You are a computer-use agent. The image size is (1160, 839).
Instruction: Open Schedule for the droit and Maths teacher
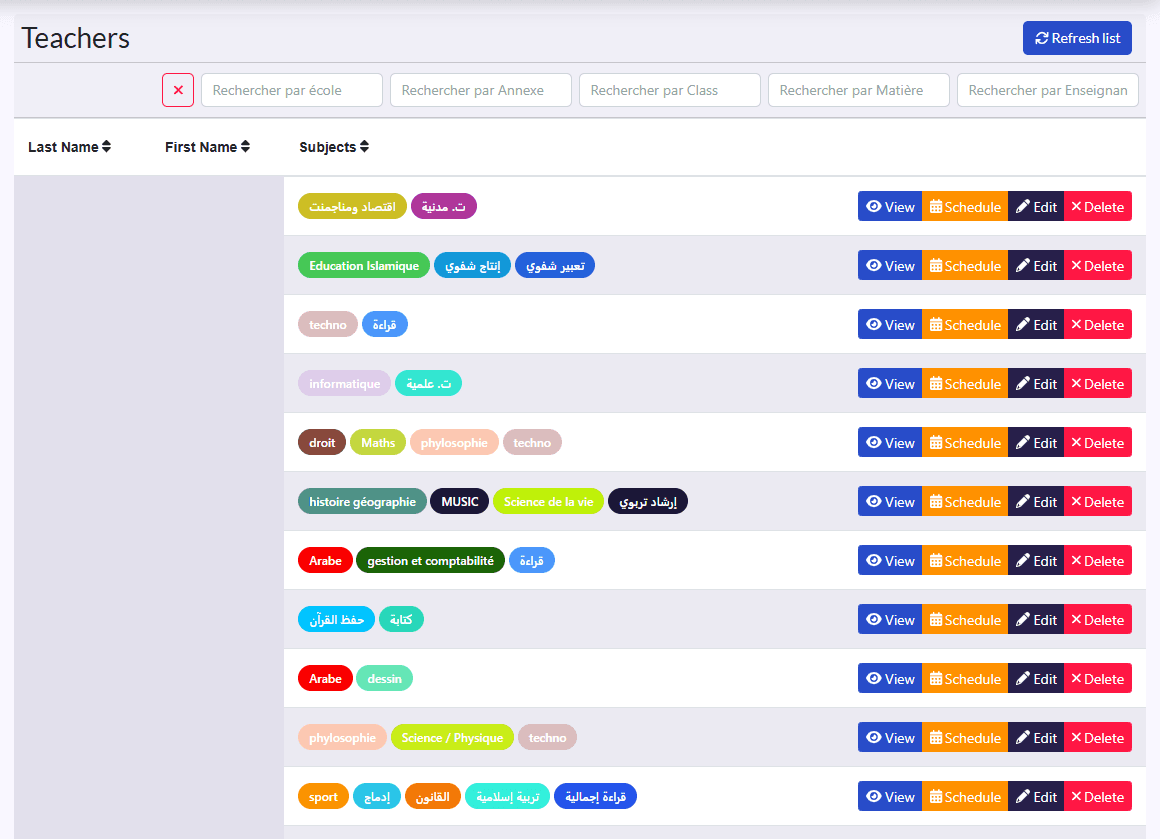[965, 442]
